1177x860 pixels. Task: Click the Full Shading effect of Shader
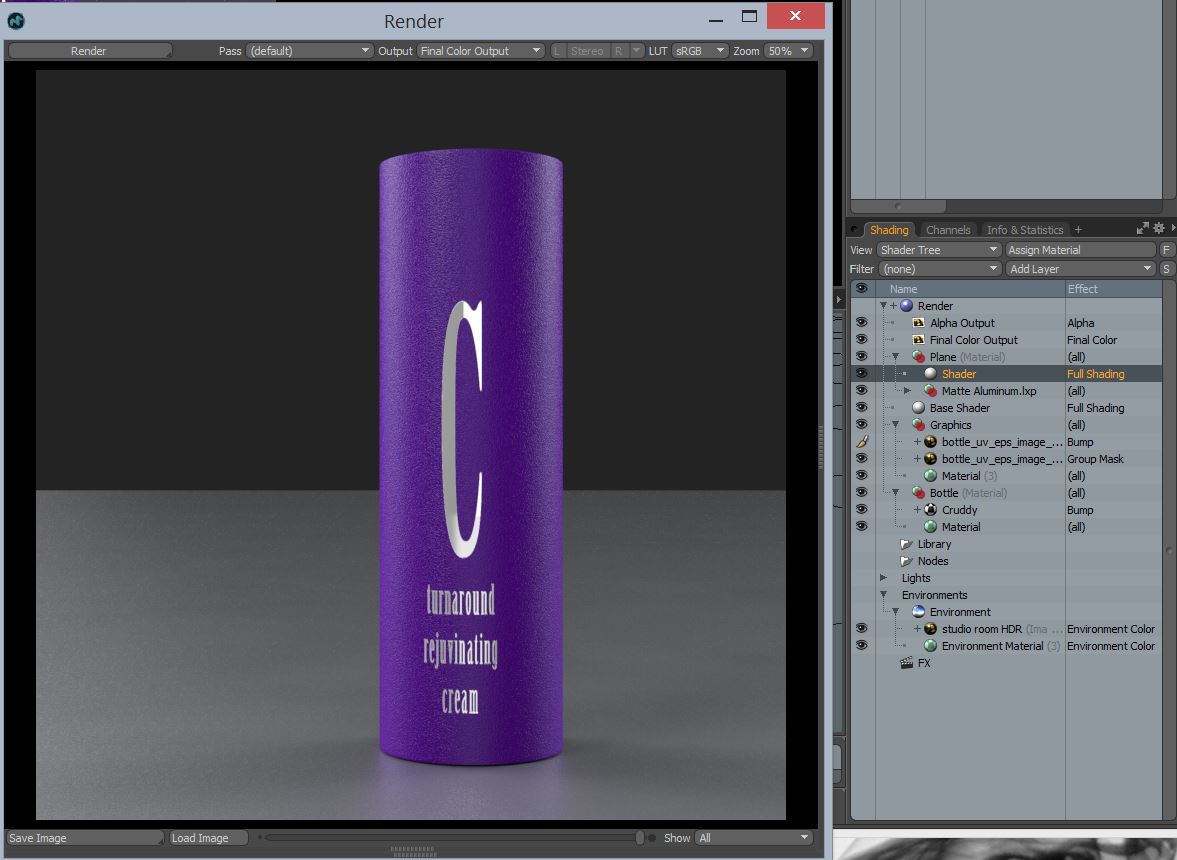click(x=1095, y=374)
